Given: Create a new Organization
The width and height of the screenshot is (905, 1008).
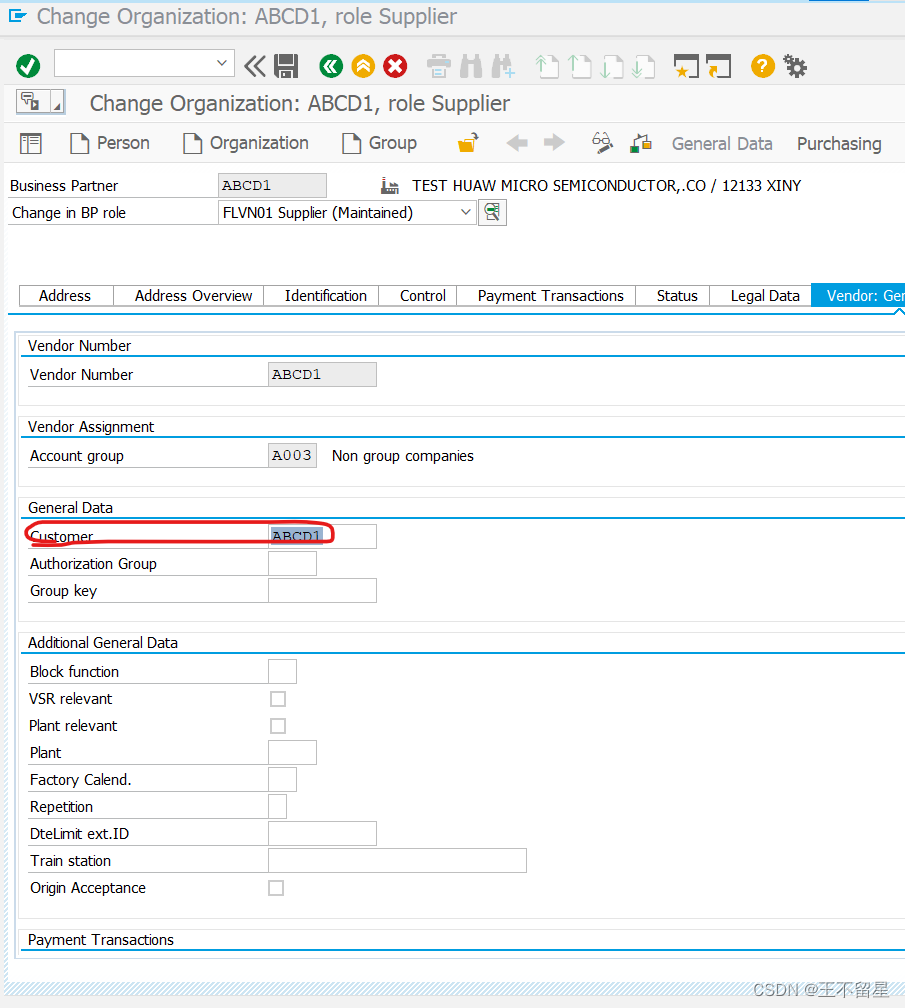Looking at the screenshot, I should [x=246, y=143].
